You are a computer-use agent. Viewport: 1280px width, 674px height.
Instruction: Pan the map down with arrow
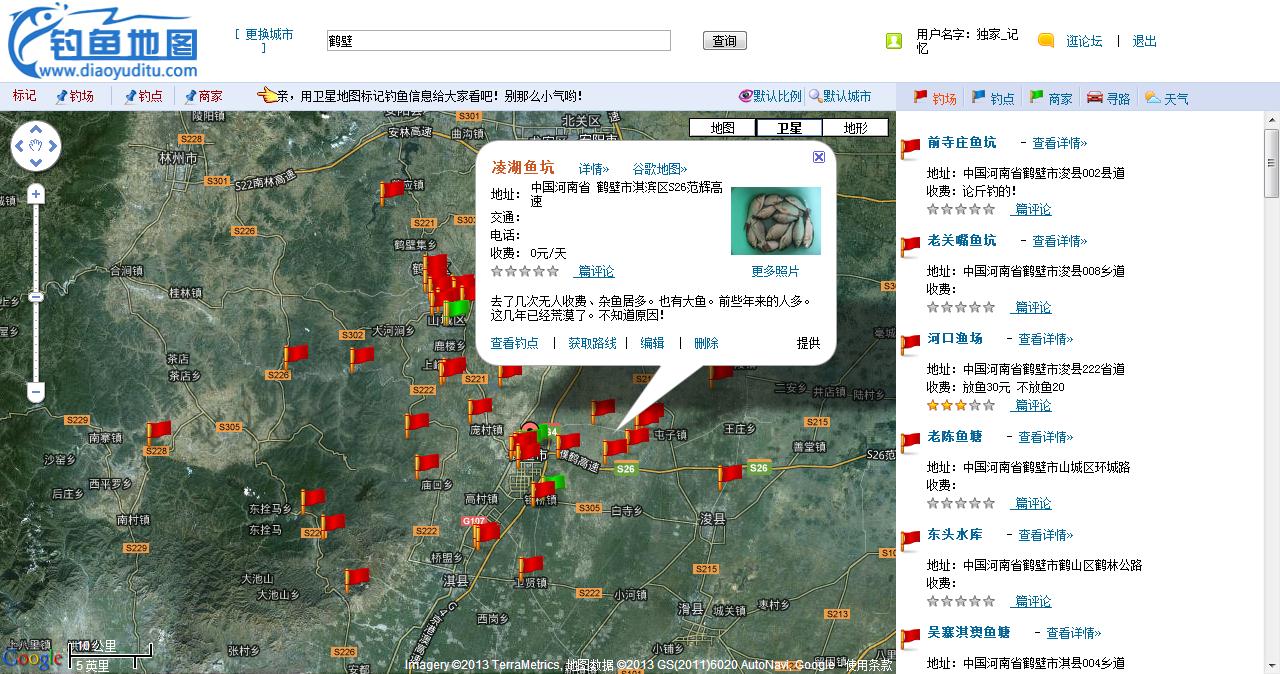[x=36, y=163]
